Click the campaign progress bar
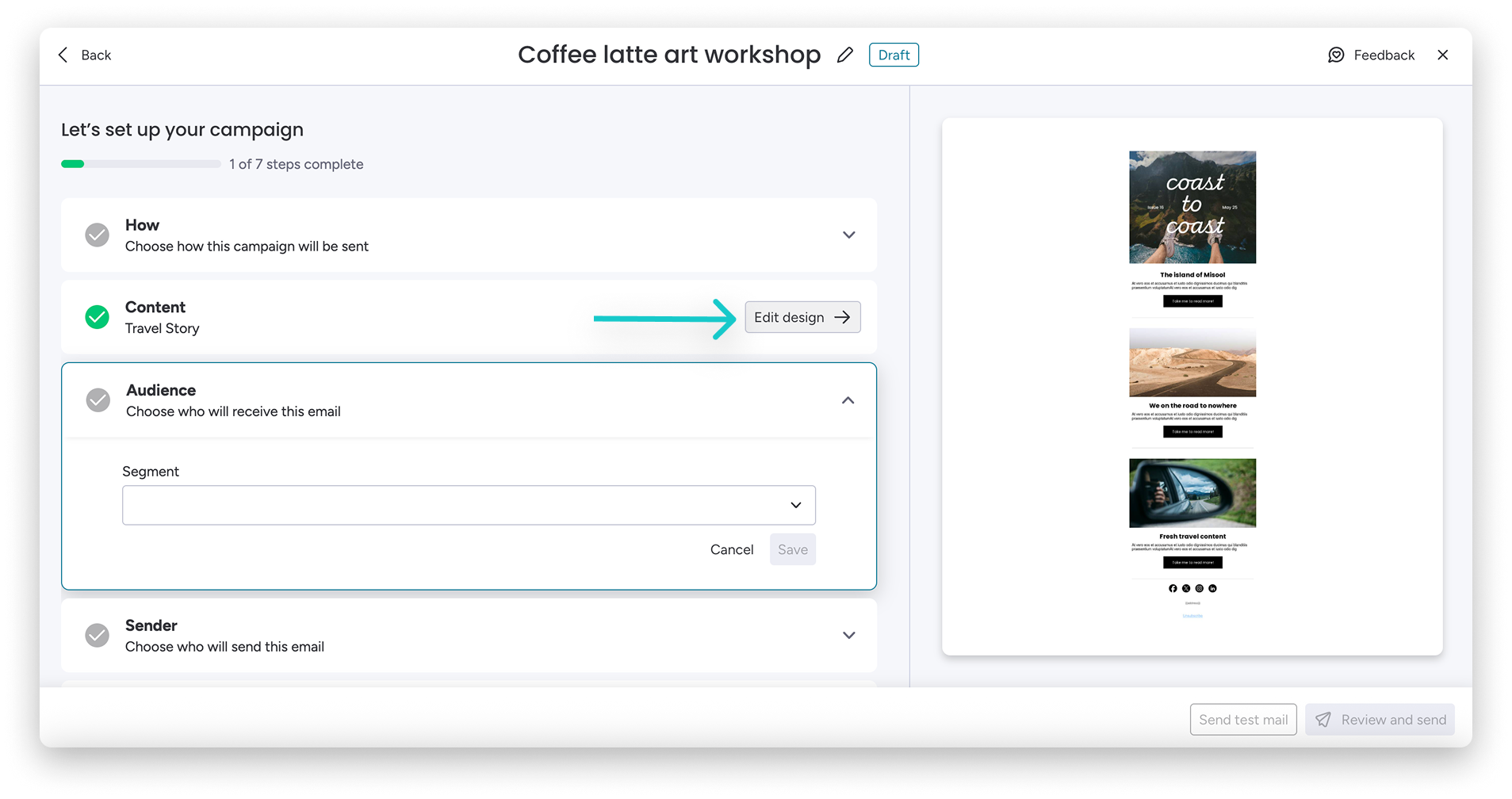Screen dimensions: 1512x799 (x=140, y=164)
